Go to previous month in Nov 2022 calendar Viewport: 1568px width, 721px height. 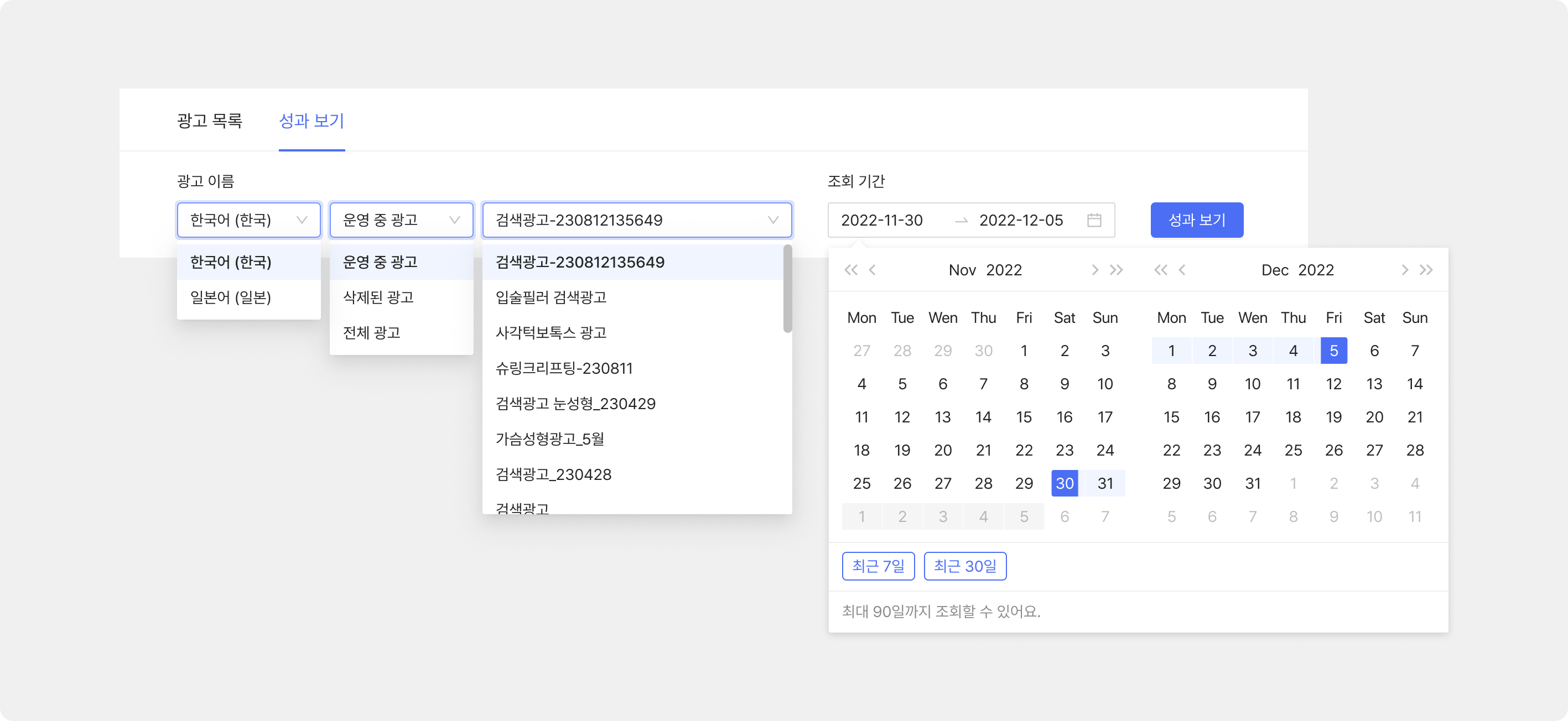[x=873, y=270]
